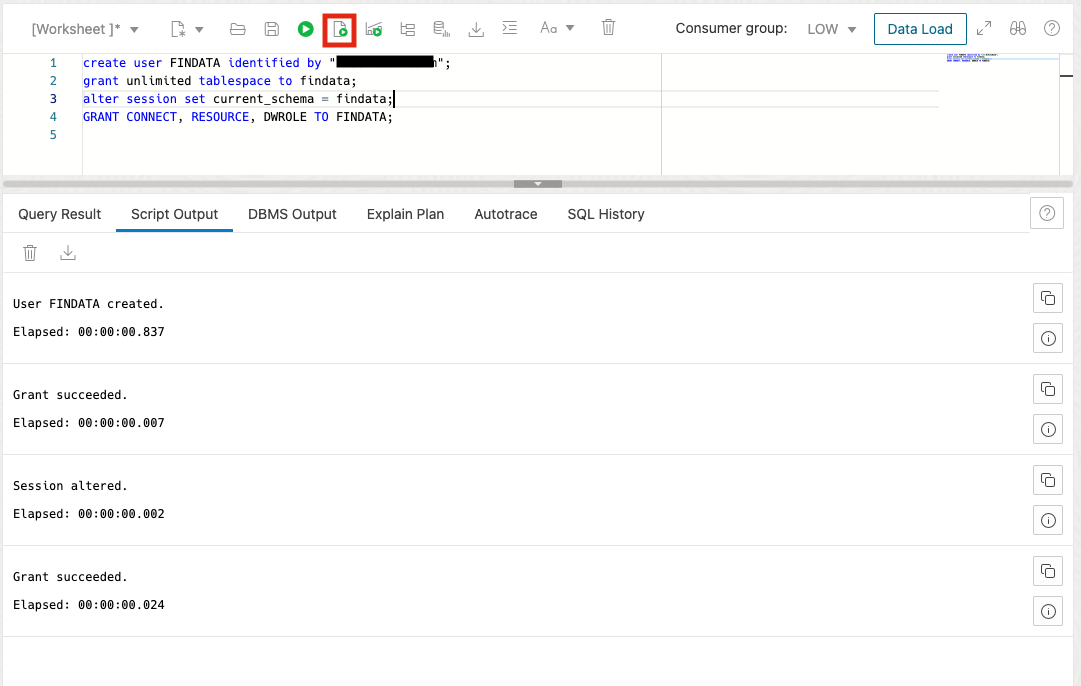Open the Worksheet name dropdown
This screenshot has width=1081, height=686.
point(85,29)
